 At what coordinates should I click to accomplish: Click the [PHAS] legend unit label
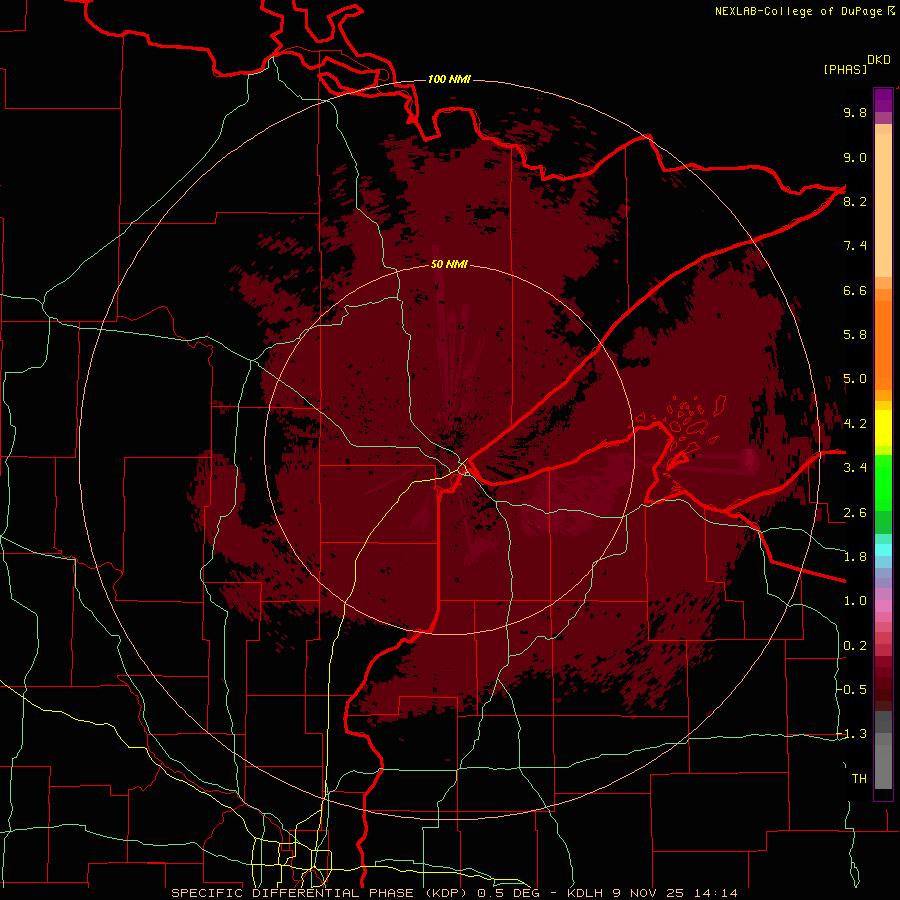point(845,69)
